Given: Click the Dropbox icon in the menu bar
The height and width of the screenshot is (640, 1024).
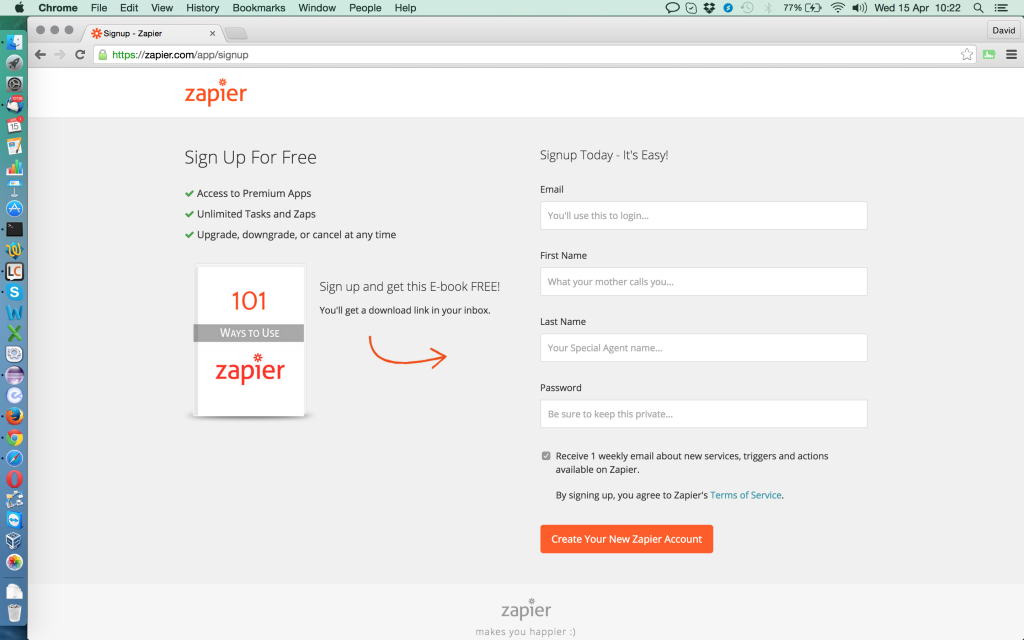Looking at the screenshot, I should [709, 8].
